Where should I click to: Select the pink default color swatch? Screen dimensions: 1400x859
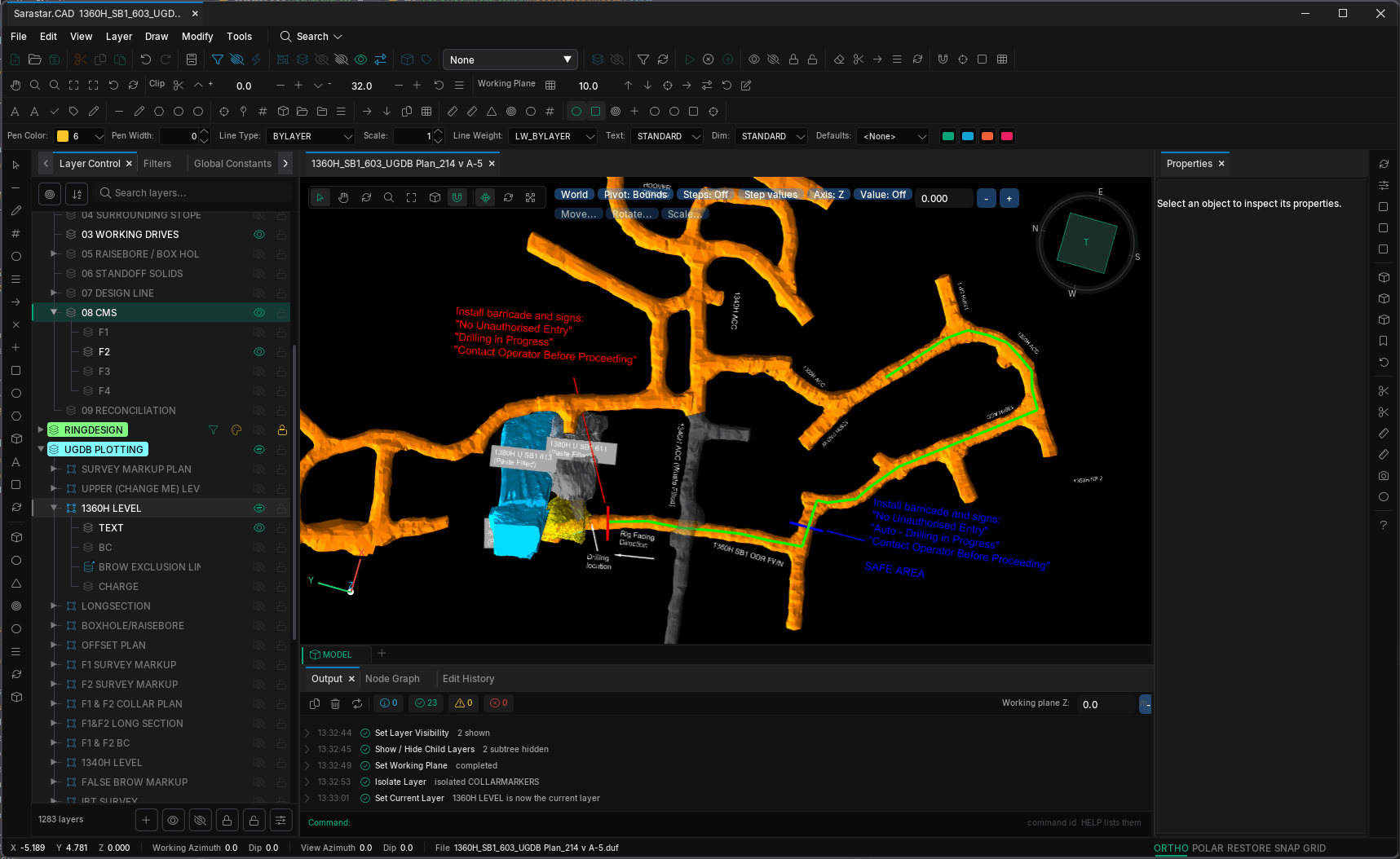coord(1007,136)
